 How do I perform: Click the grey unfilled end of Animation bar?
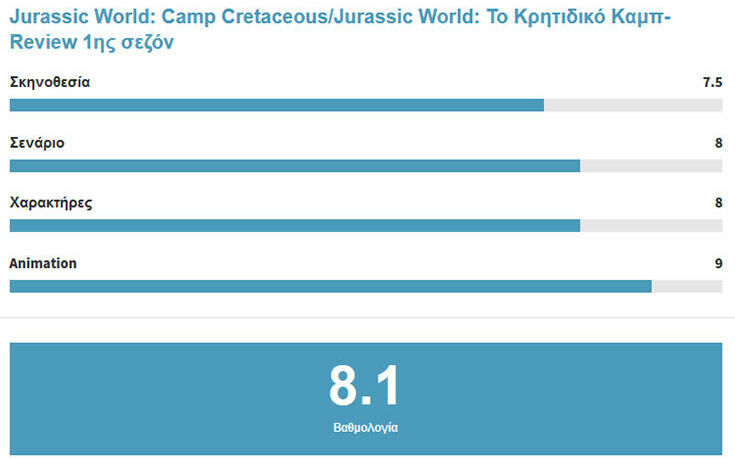click(x=687, y=286)
